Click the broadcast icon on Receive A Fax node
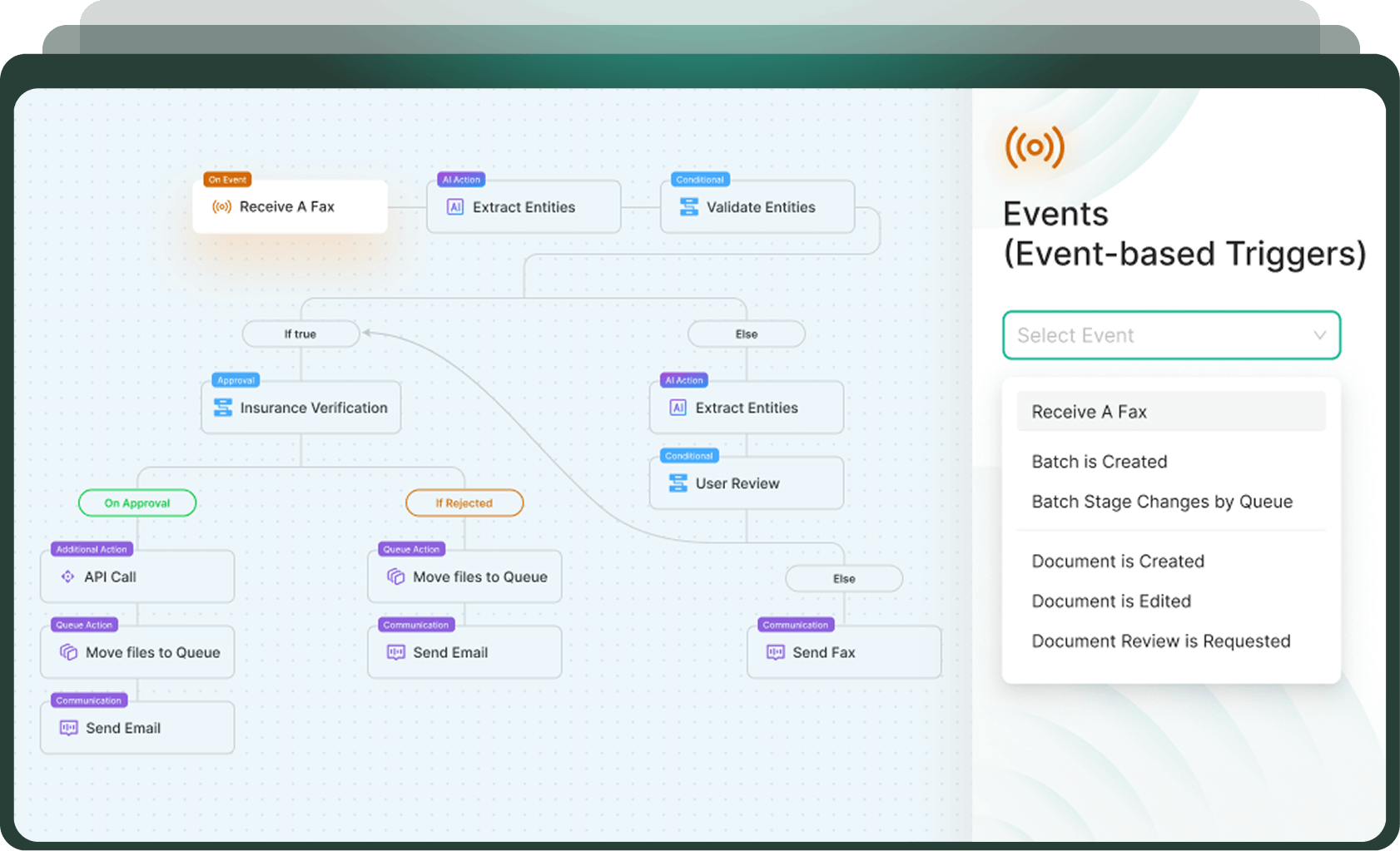1400x851 pixels. pos(221,206)
